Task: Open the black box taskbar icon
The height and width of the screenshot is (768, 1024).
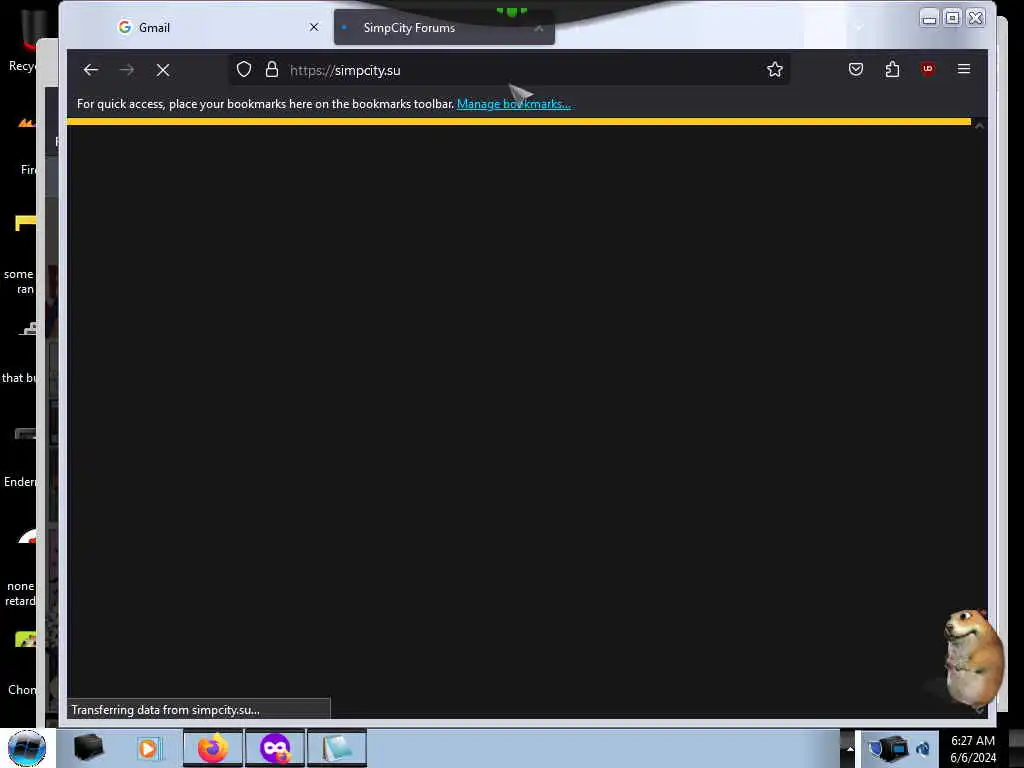Action: [88, 748]
